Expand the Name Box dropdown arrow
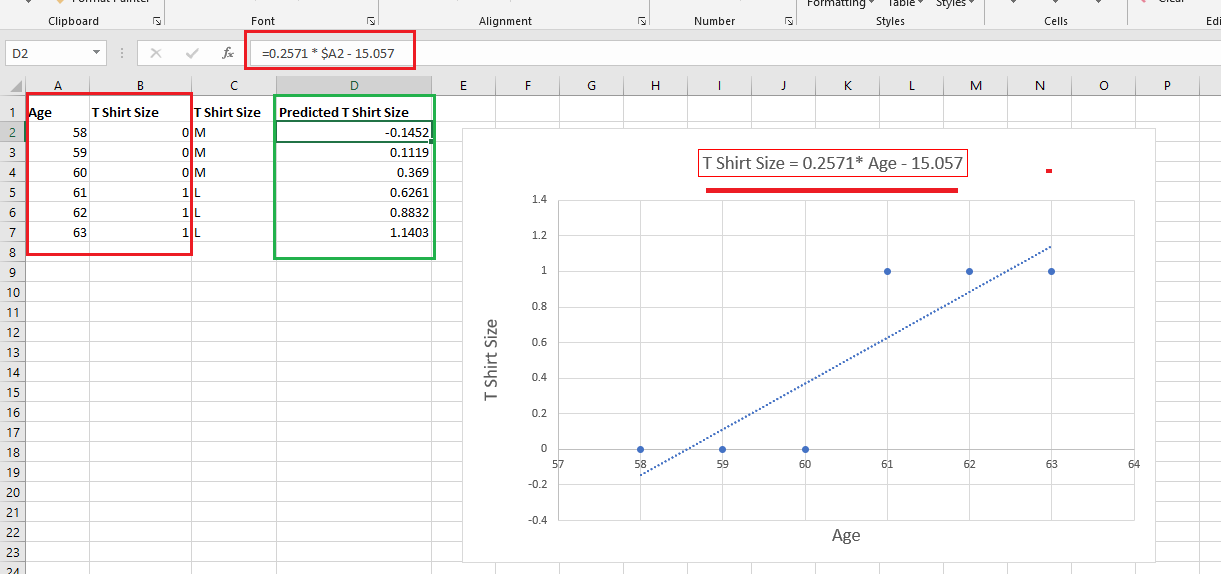The height and width of the screenshot is (574, 1221). (x=97, y=53)
